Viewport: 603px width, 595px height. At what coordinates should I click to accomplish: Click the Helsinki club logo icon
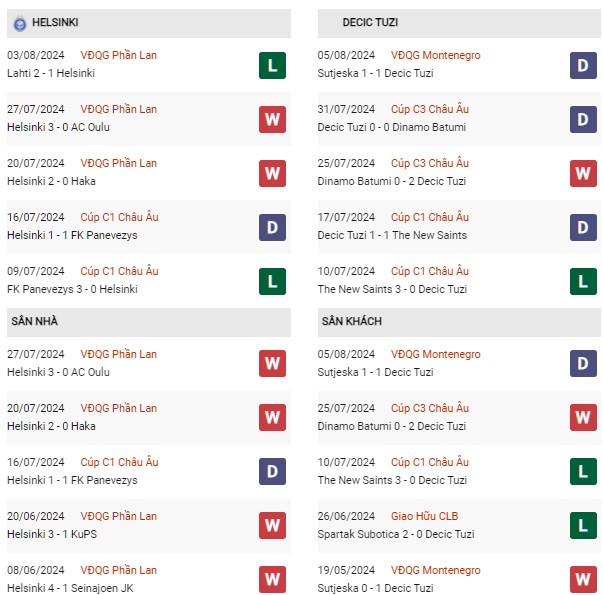coord(20,23)
